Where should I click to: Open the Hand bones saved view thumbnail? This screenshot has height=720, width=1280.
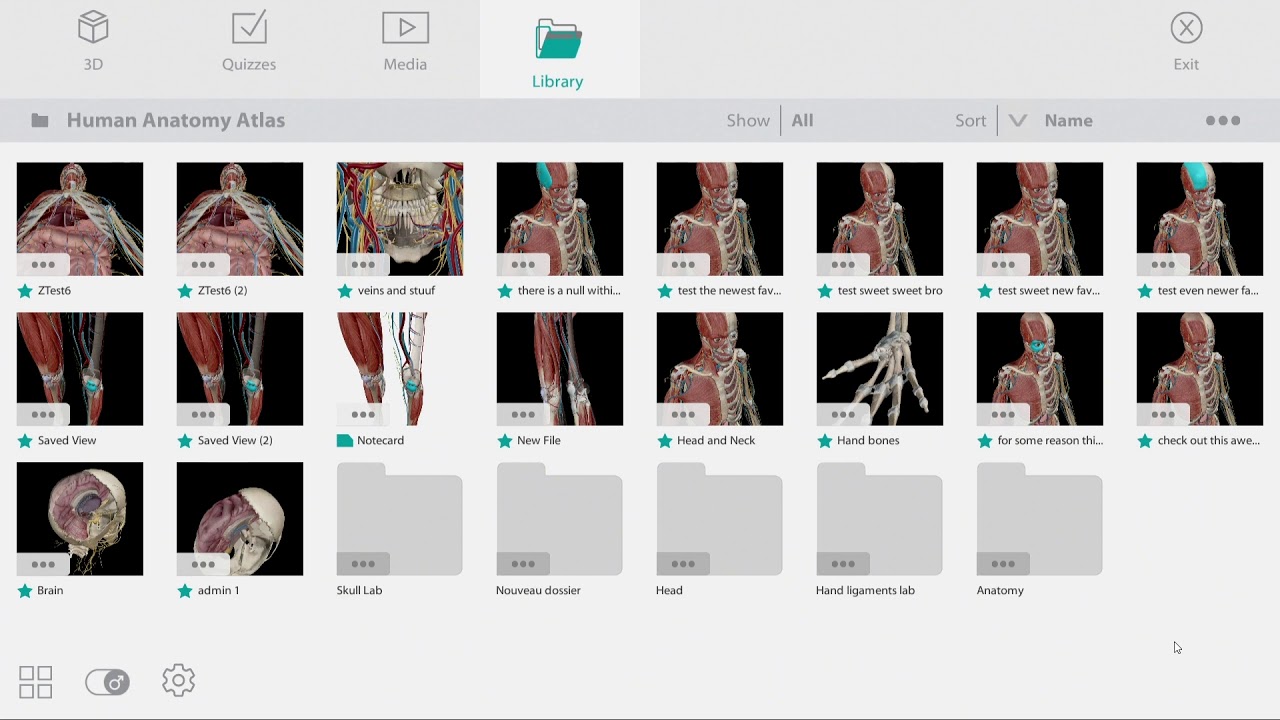point(880,369)
